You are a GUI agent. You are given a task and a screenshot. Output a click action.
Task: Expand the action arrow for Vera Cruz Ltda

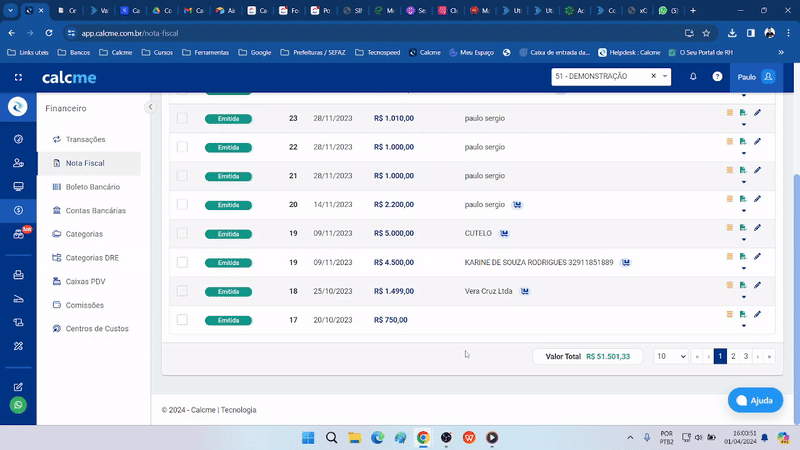(x=743, y=297)
